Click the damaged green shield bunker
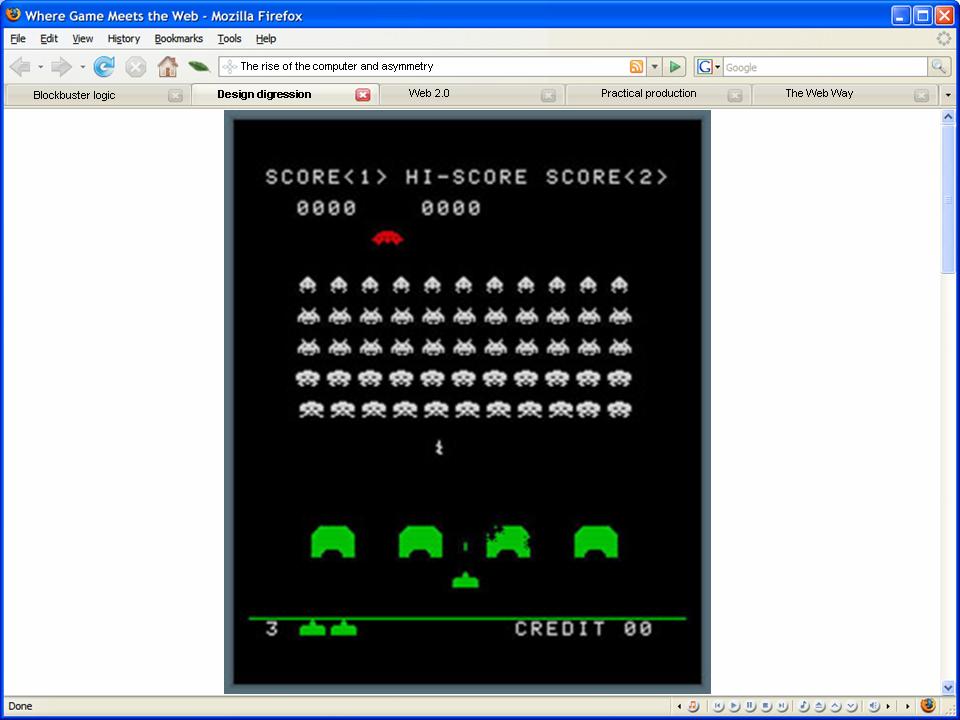Screen dimensions: 960x720 pyautogui.click(x=508, y=541)
